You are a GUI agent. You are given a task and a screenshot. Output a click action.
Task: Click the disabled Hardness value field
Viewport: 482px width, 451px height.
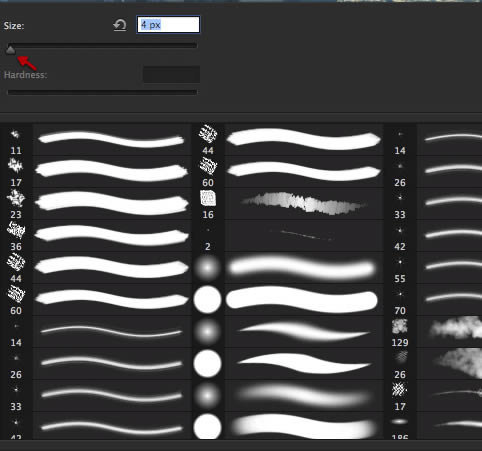(171, 74)
